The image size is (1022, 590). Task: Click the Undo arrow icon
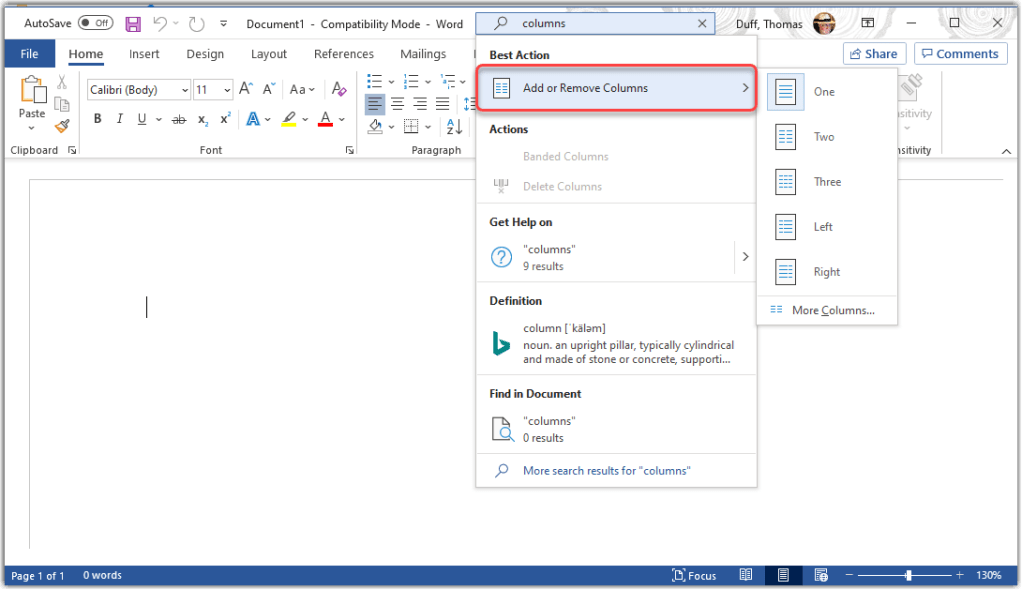[160, 23]
